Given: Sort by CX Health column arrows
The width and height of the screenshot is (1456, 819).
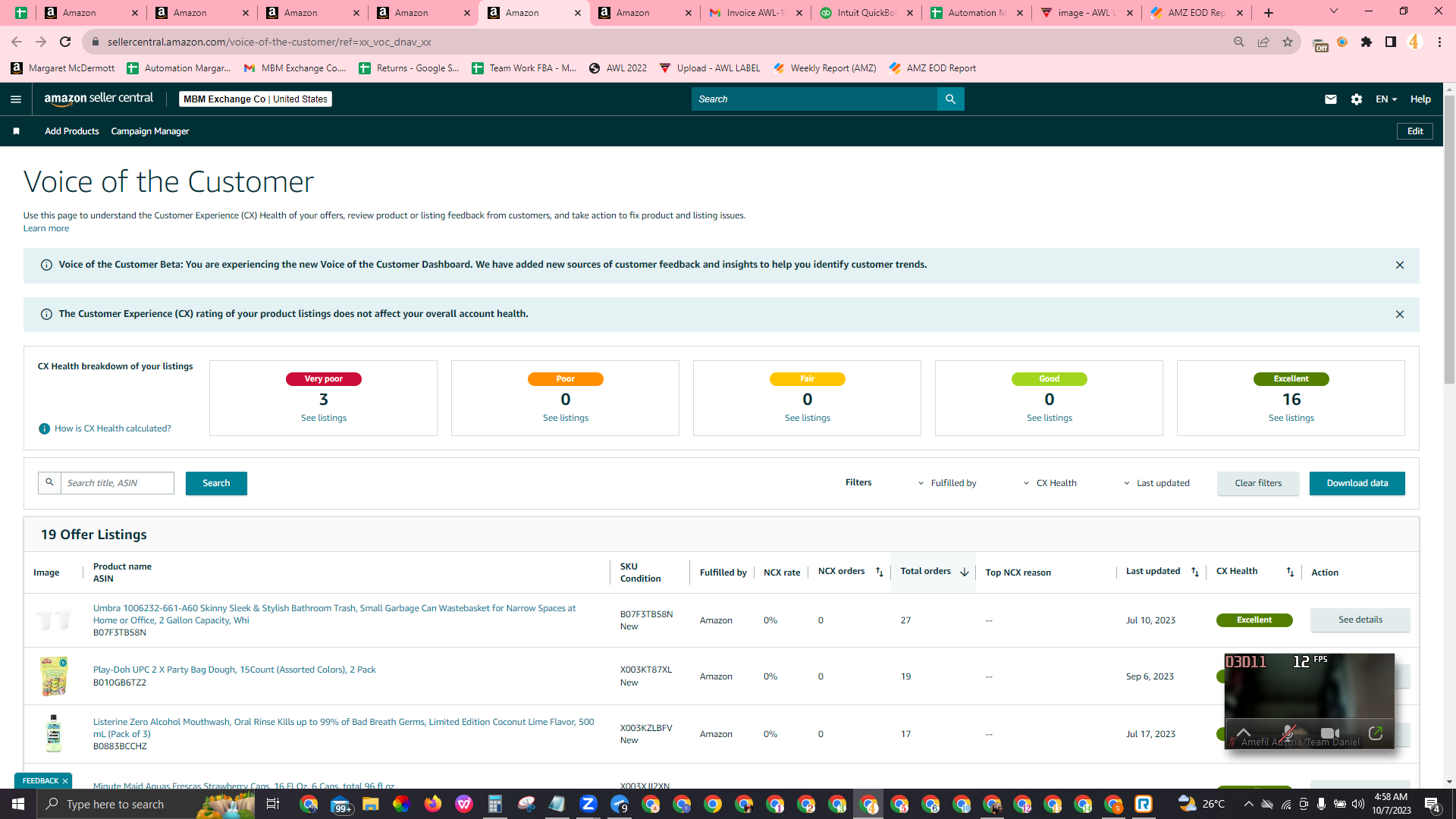Looking at the screenshot, I should 1290,573.
